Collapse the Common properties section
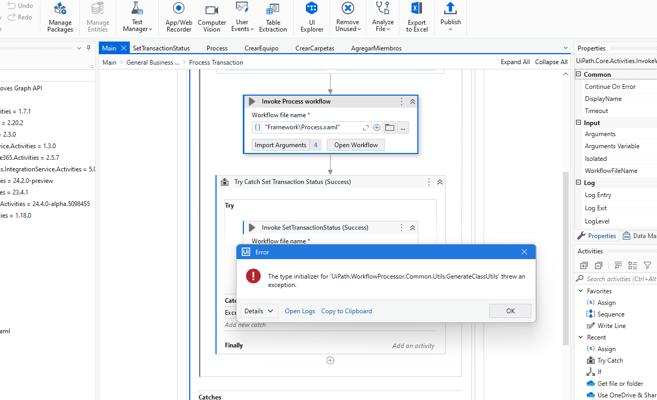The height and width of the screenshot is (400, 657). click(580, 74)
